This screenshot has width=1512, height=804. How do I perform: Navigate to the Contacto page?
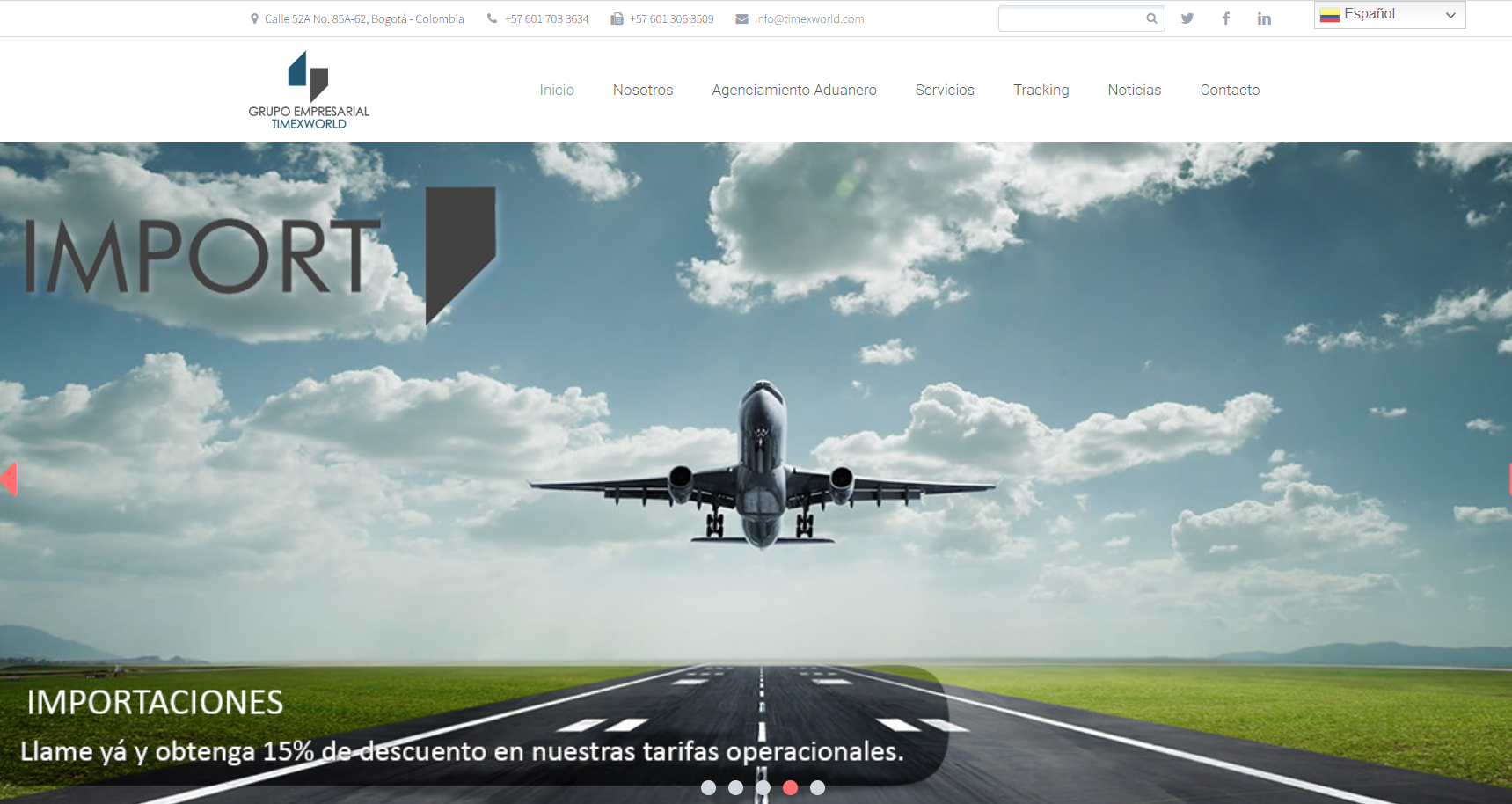(1230, 90)
